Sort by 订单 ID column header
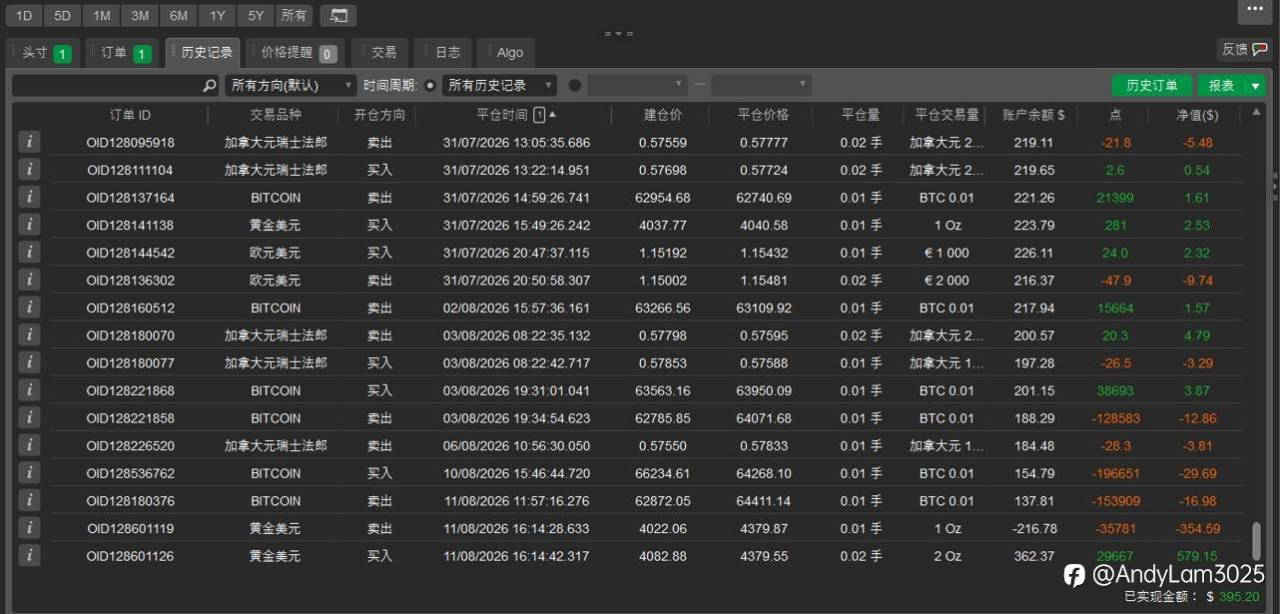This screenshot has height=614, width=1280. (130, 115)
